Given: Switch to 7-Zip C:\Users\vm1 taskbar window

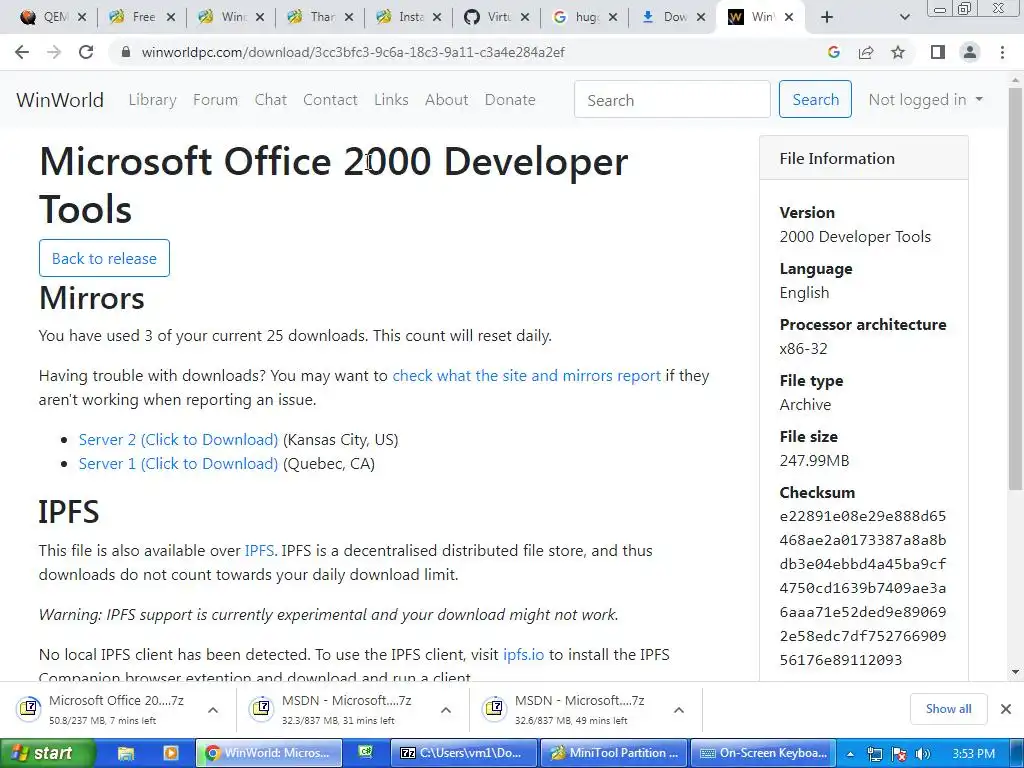Looking at the screenshot, I should coord(464,753).
